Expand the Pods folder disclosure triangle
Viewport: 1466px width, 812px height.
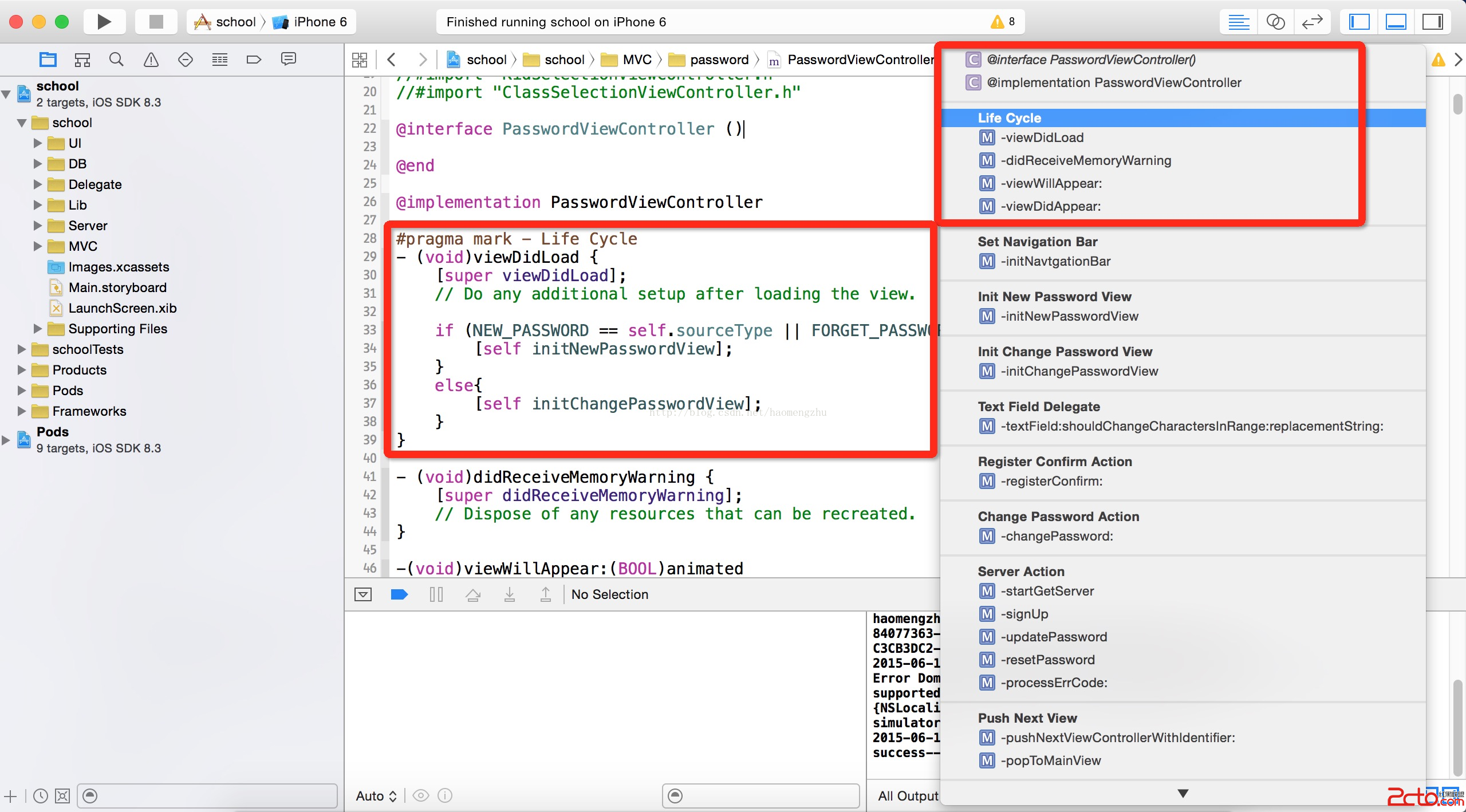(x=22, y=391)
